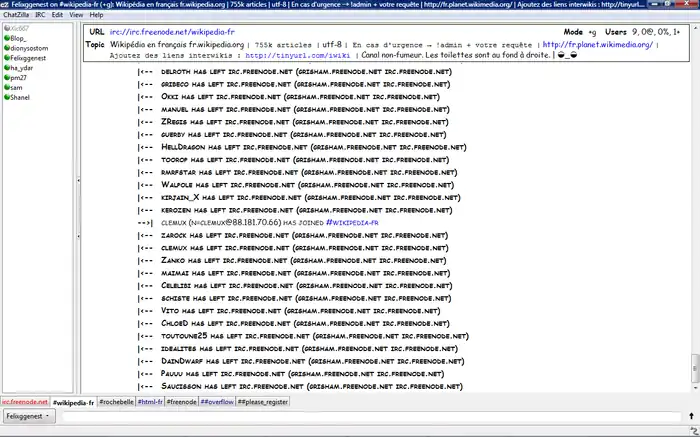Click the green icon beside pm27
Viewport: 700px width, 437px height.
point(6,79)
